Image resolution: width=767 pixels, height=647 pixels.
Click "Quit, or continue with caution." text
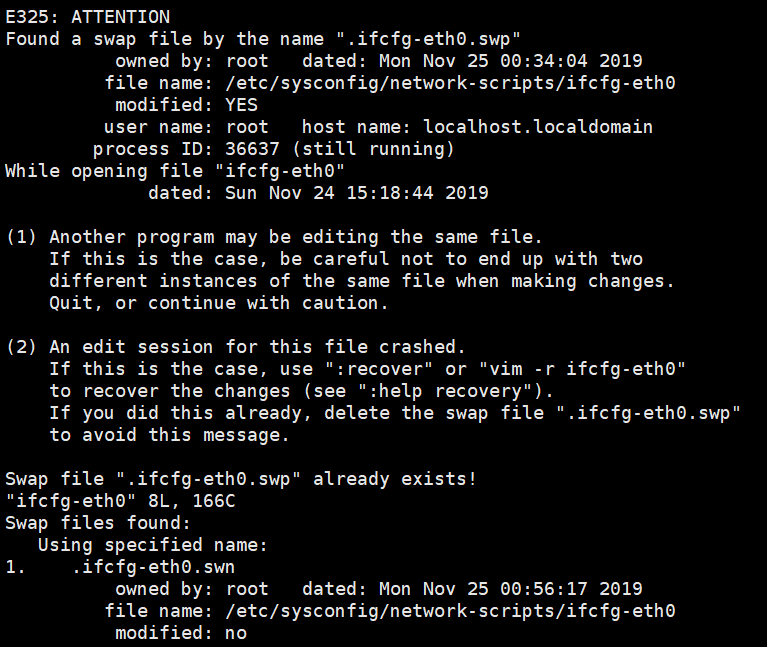(x=219, y=303)
